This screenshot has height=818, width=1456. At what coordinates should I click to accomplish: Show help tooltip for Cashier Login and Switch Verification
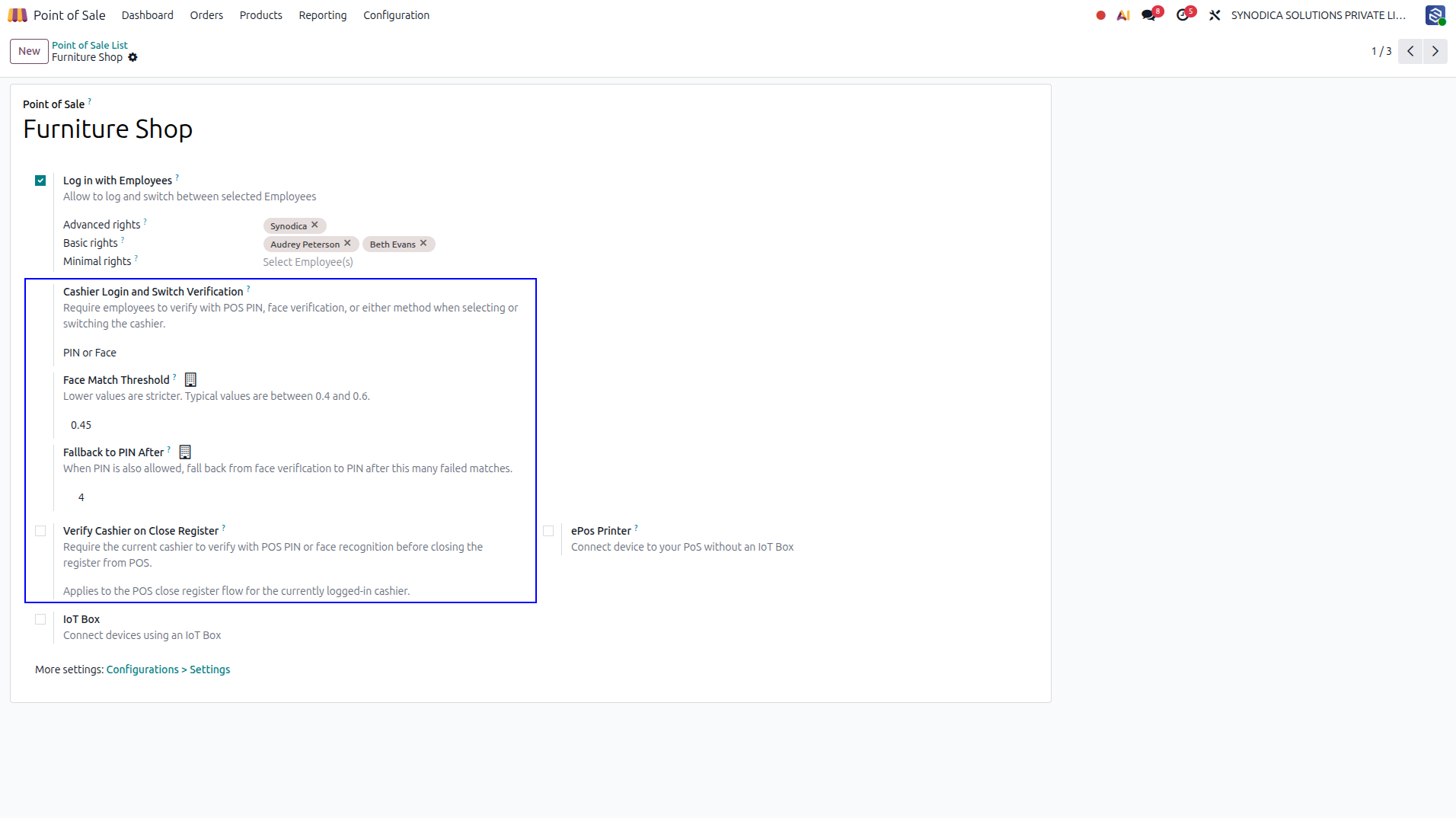coord(248,288)
